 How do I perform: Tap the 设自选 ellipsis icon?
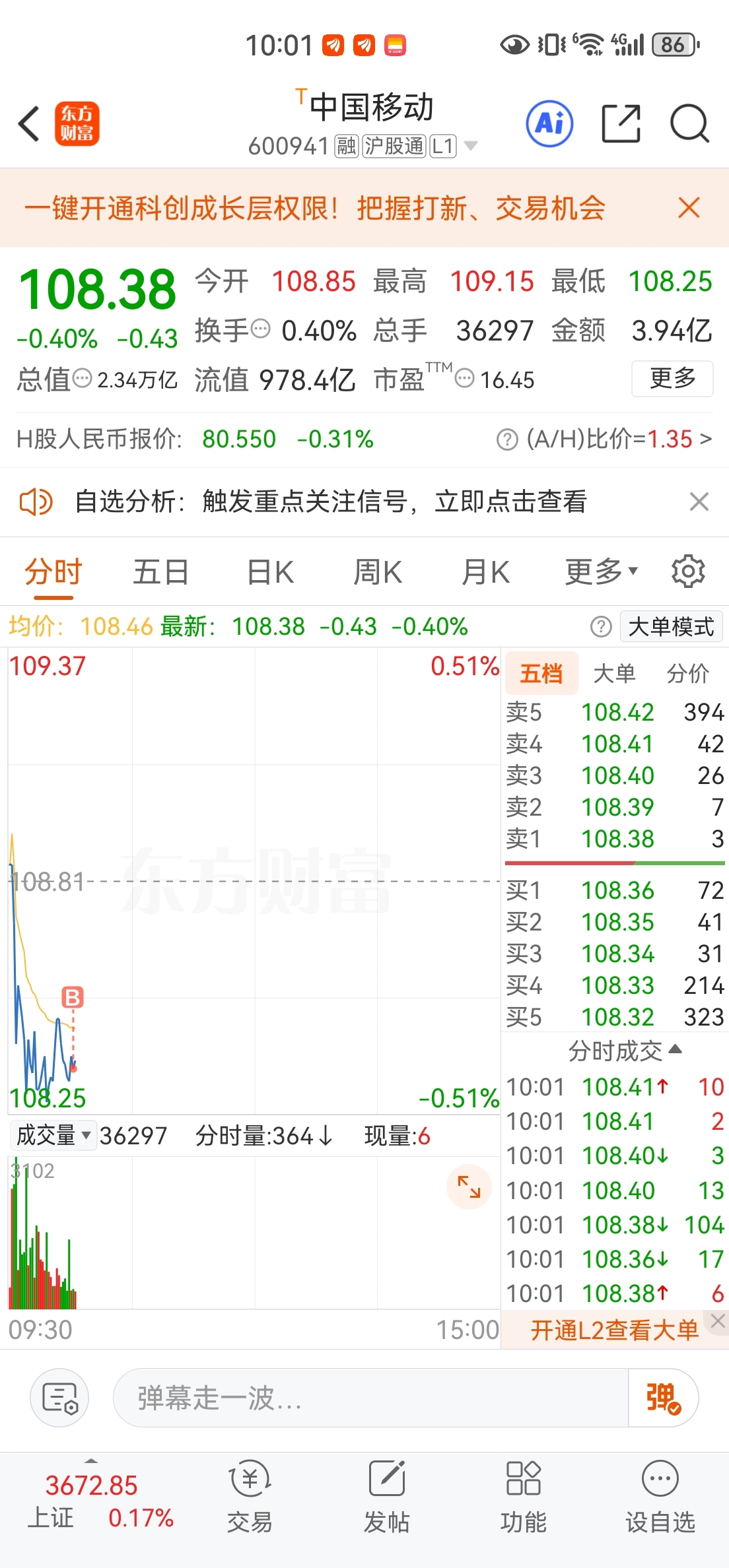click(x=660, y=1478)
